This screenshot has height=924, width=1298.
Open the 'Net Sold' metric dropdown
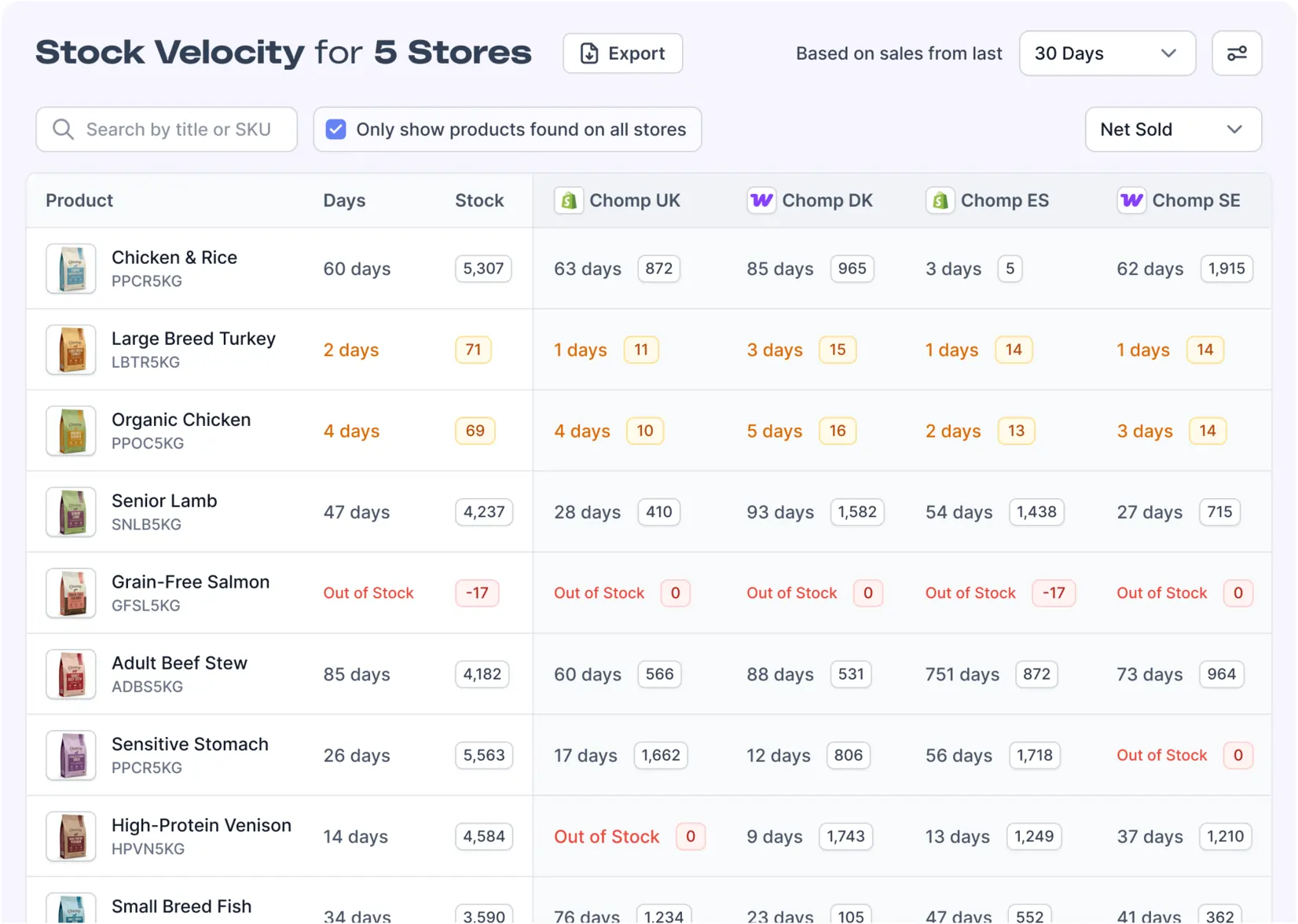click(x=1171, y=129)
